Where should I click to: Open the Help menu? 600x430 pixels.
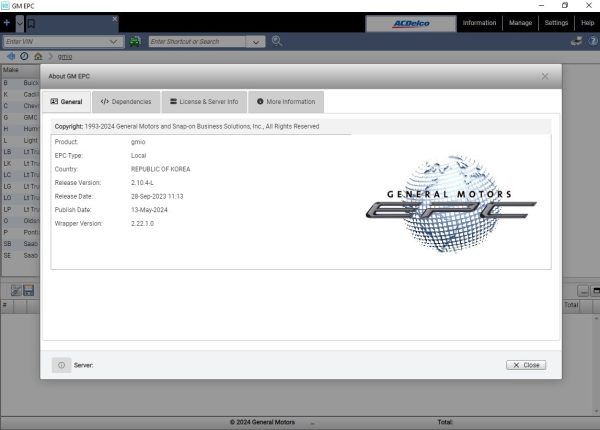pyautogui.click(x=587, y=23)
